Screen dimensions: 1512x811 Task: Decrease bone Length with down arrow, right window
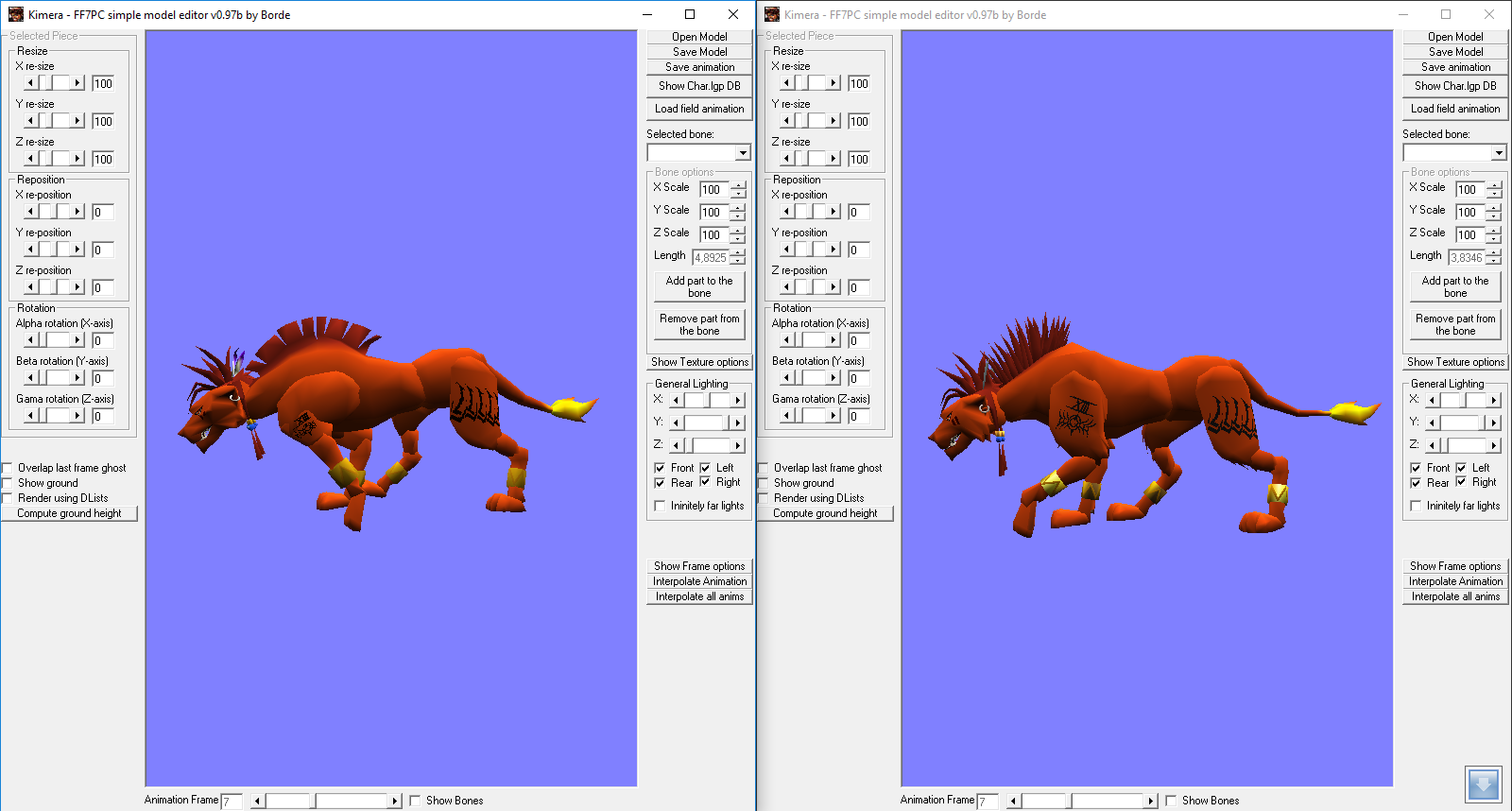tap(1494, 262)
